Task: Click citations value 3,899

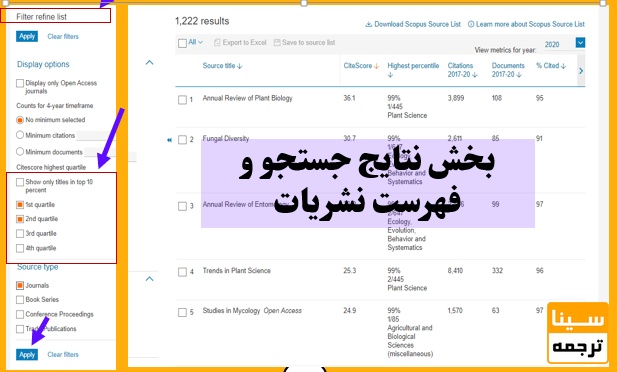Action: click(456, 98)
